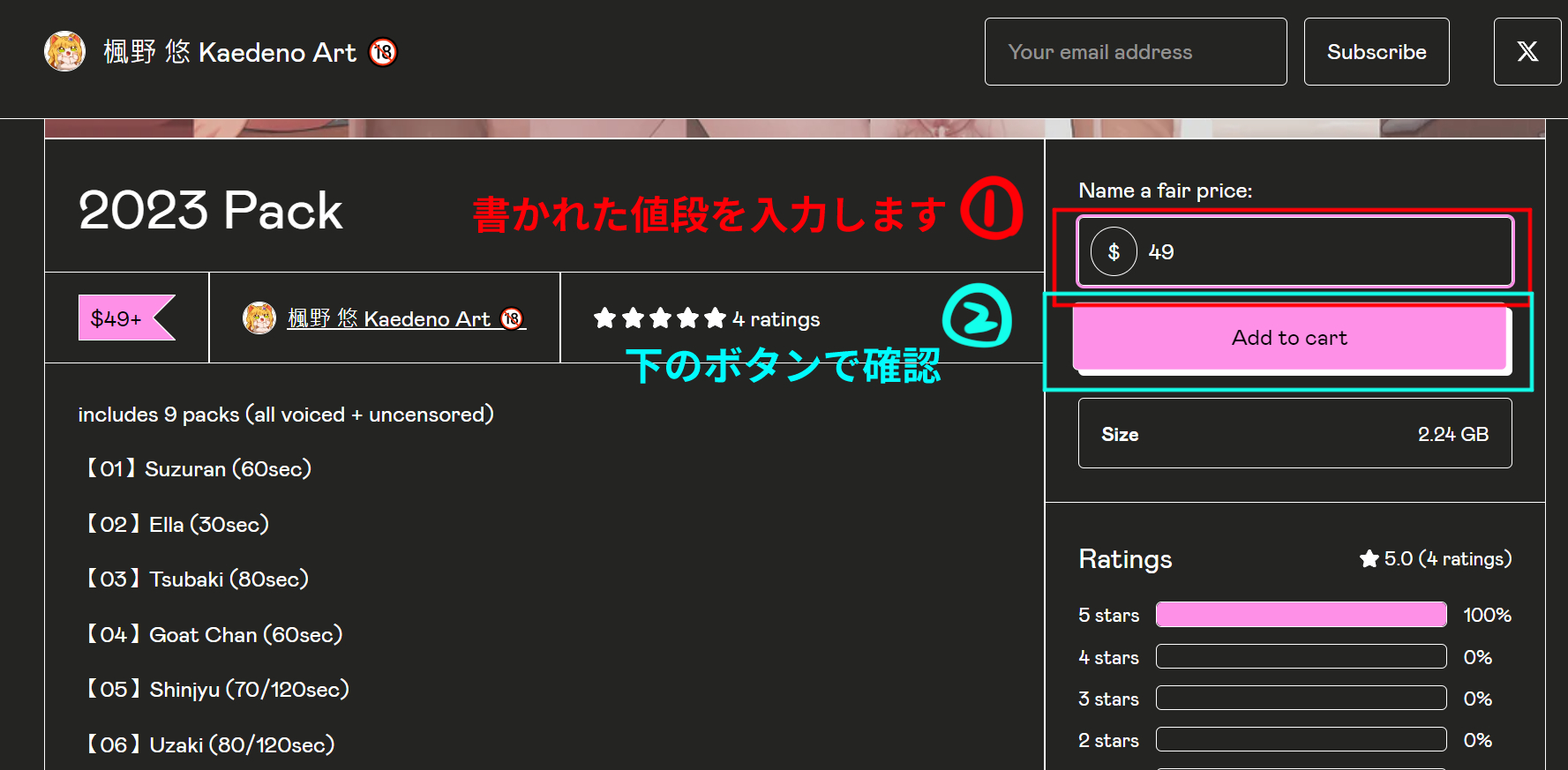
Task: Click the product cover image strip
Action: click(794, 128)
